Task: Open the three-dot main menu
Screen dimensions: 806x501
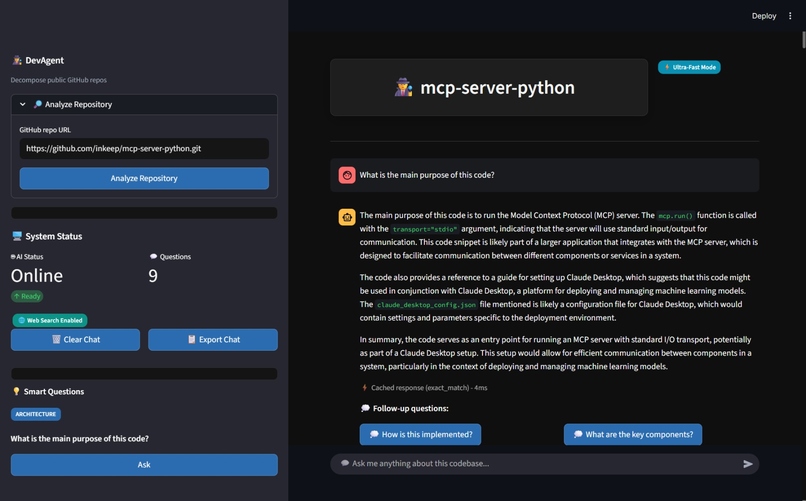Action: click(x=790, y=16)
